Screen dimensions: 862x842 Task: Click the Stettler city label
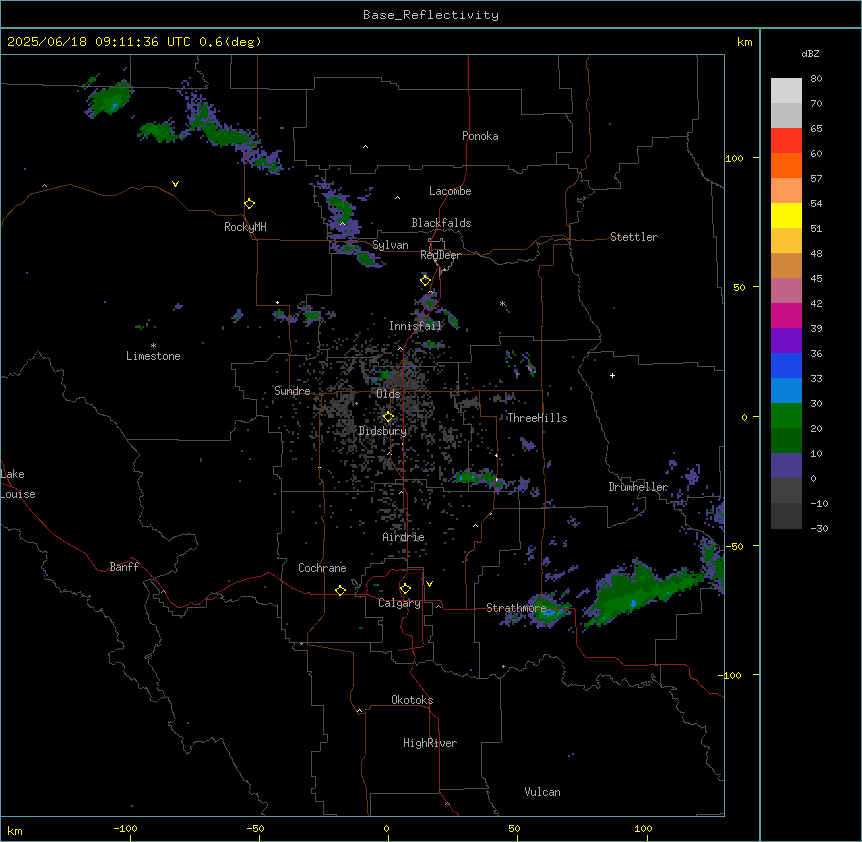pos(634,237)
